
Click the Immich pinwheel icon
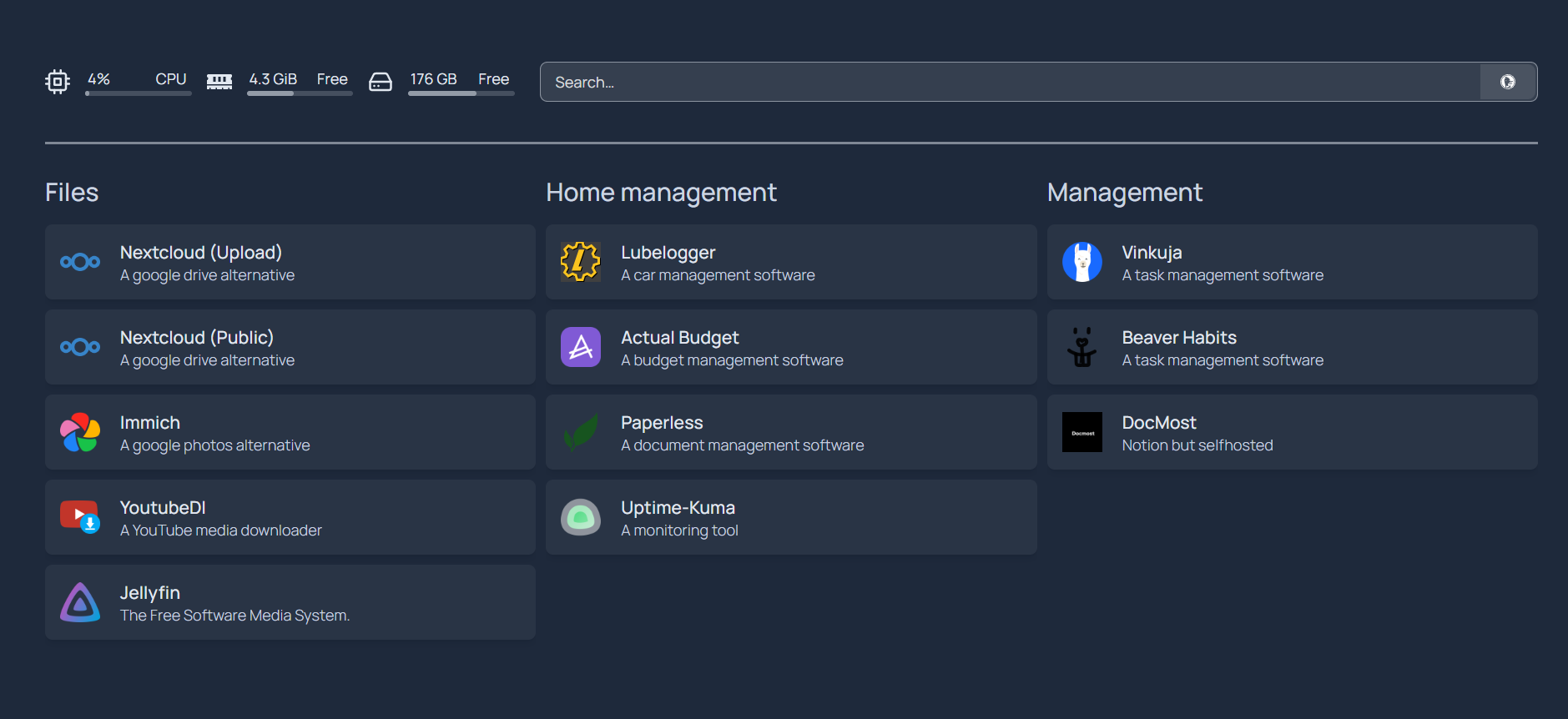80,432
